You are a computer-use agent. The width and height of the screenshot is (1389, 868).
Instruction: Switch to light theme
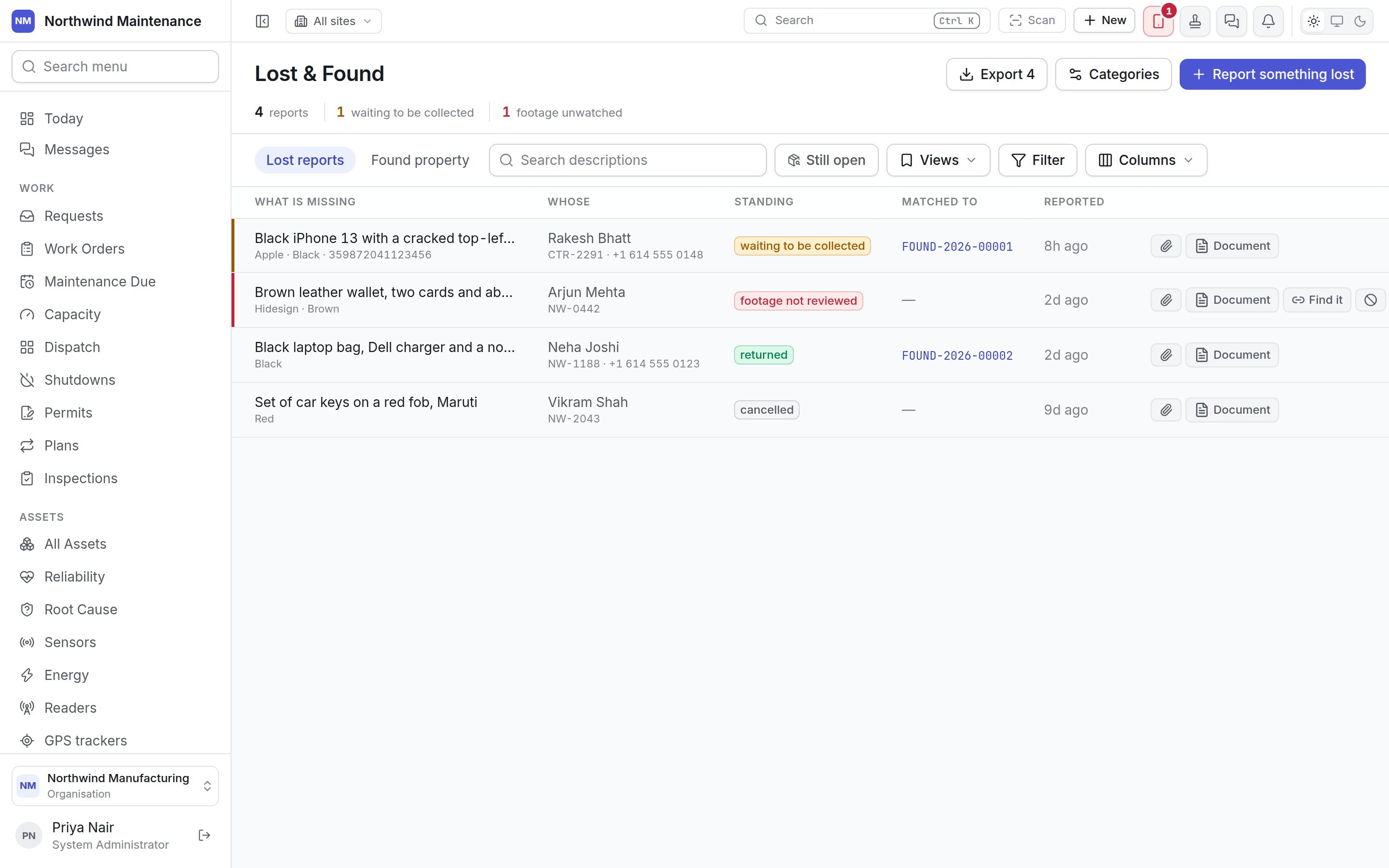(x=1314, y=21)
